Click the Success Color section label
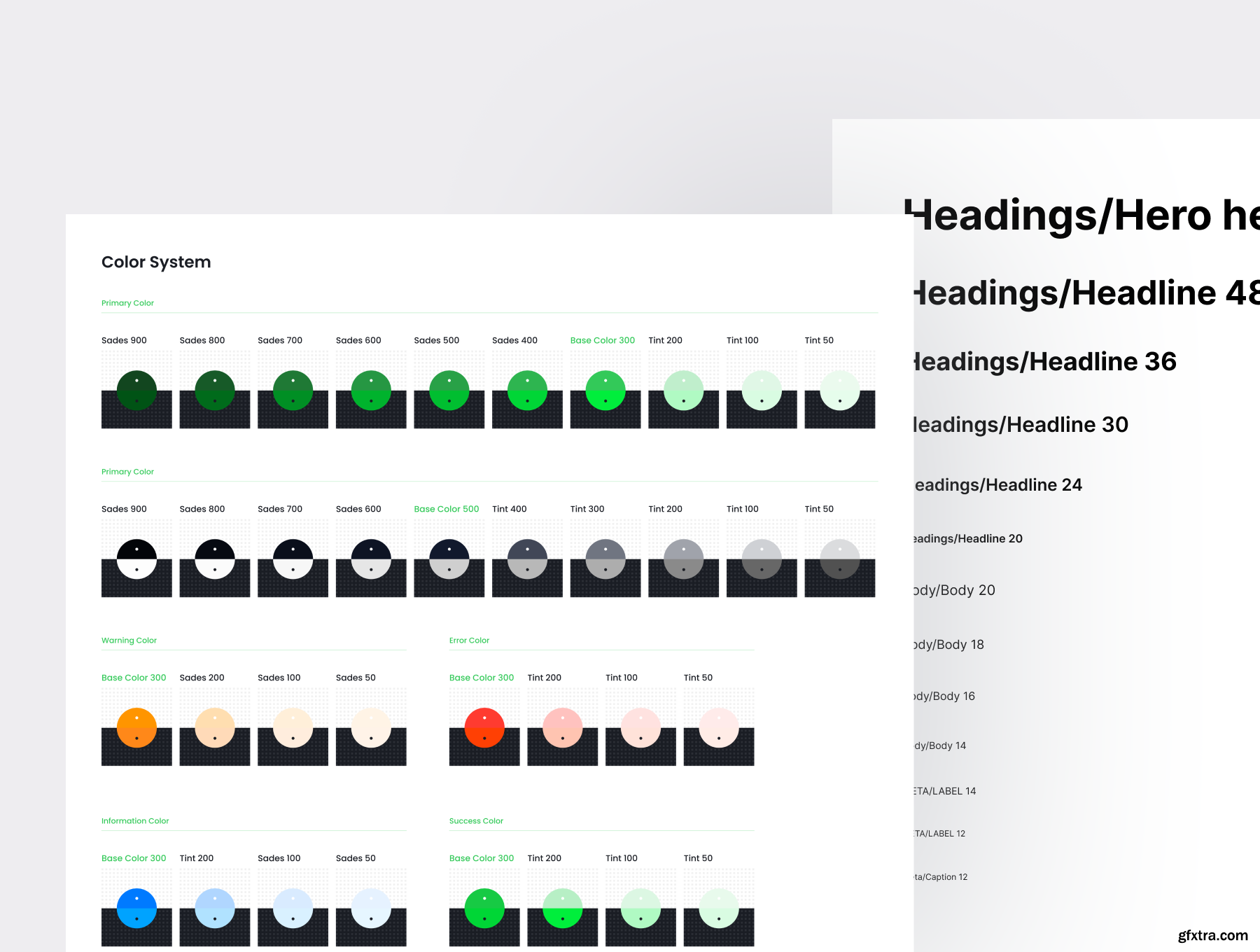1260x952 pixels. (476, 821)
